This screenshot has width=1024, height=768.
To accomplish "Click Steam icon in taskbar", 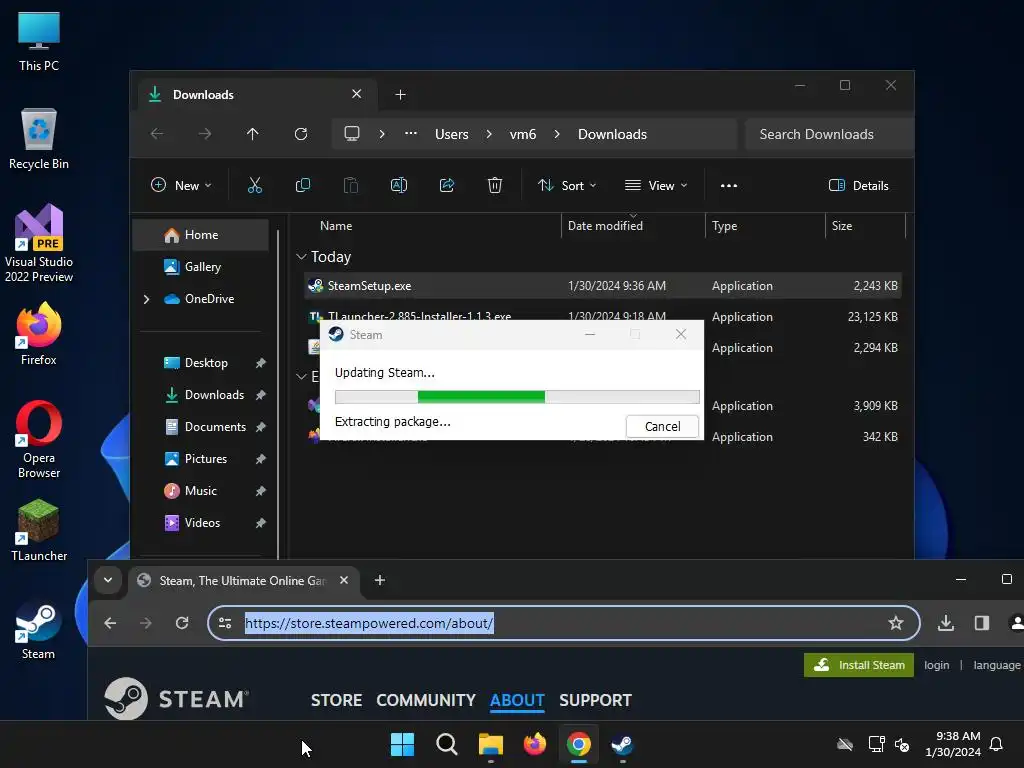I will tap(622, 744).
